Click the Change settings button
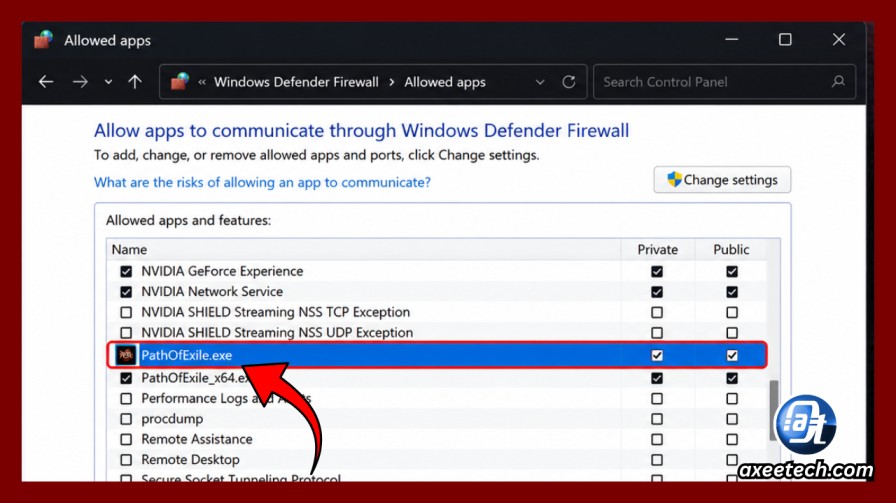 click(722, 180)
